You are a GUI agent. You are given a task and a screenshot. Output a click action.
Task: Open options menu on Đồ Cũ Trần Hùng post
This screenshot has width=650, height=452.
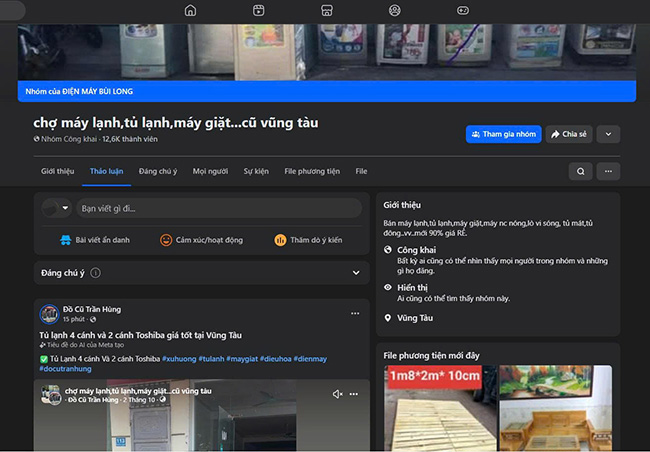point(355,313)
